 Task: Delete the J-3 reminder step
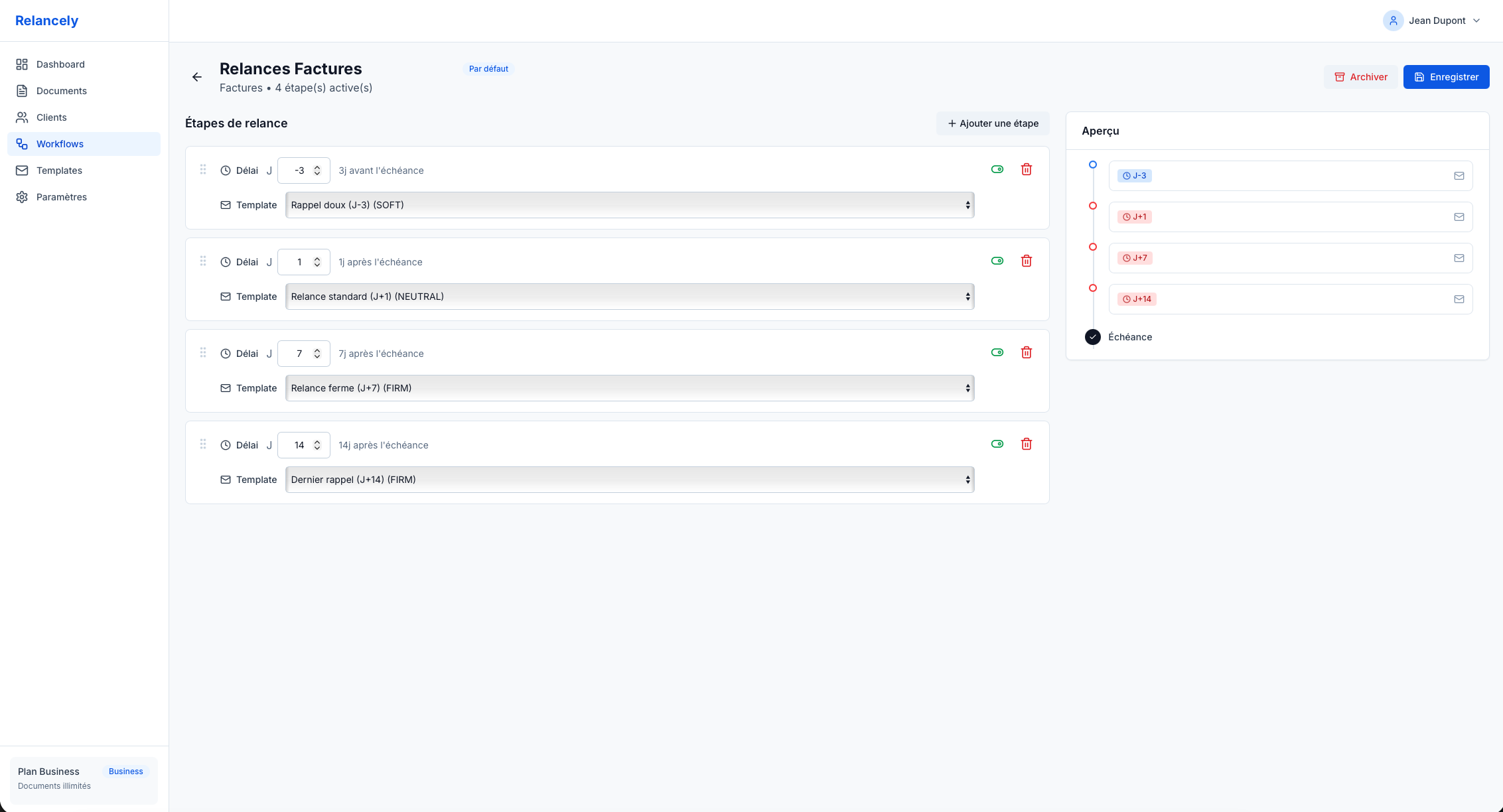[x=1027, y=169]
